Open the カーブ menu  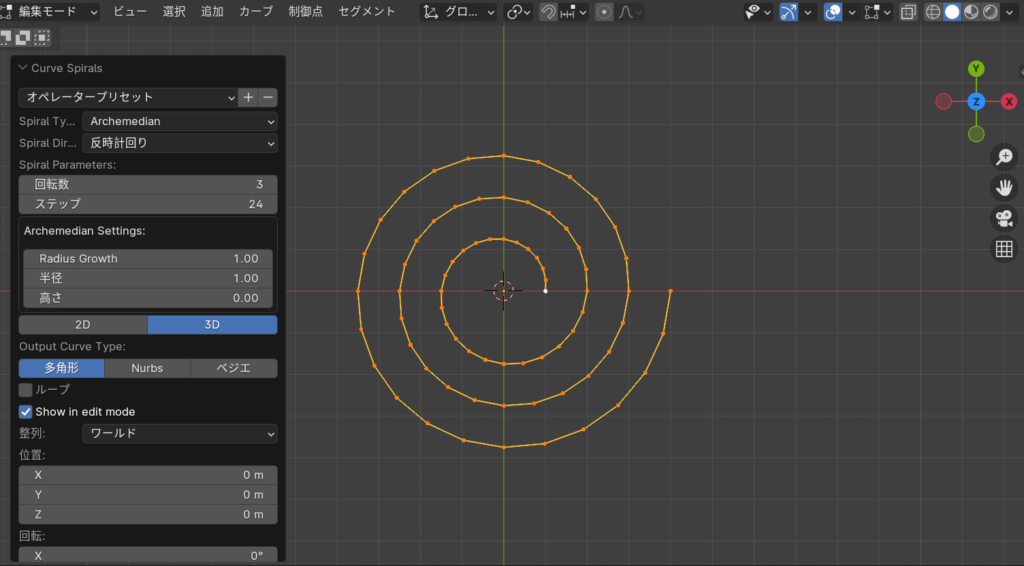click(x=255, y=12)
